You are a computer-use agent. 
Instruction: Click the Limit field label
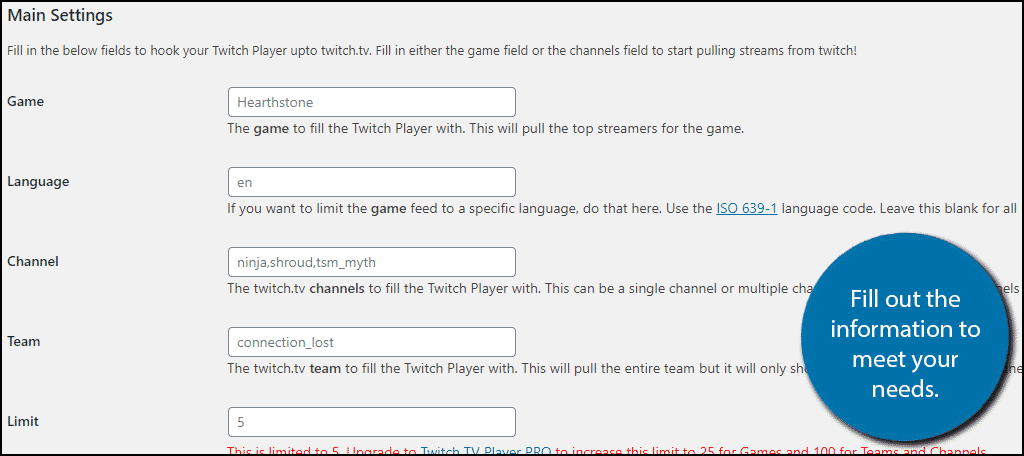pyautogui.click(x=23, y=421)
